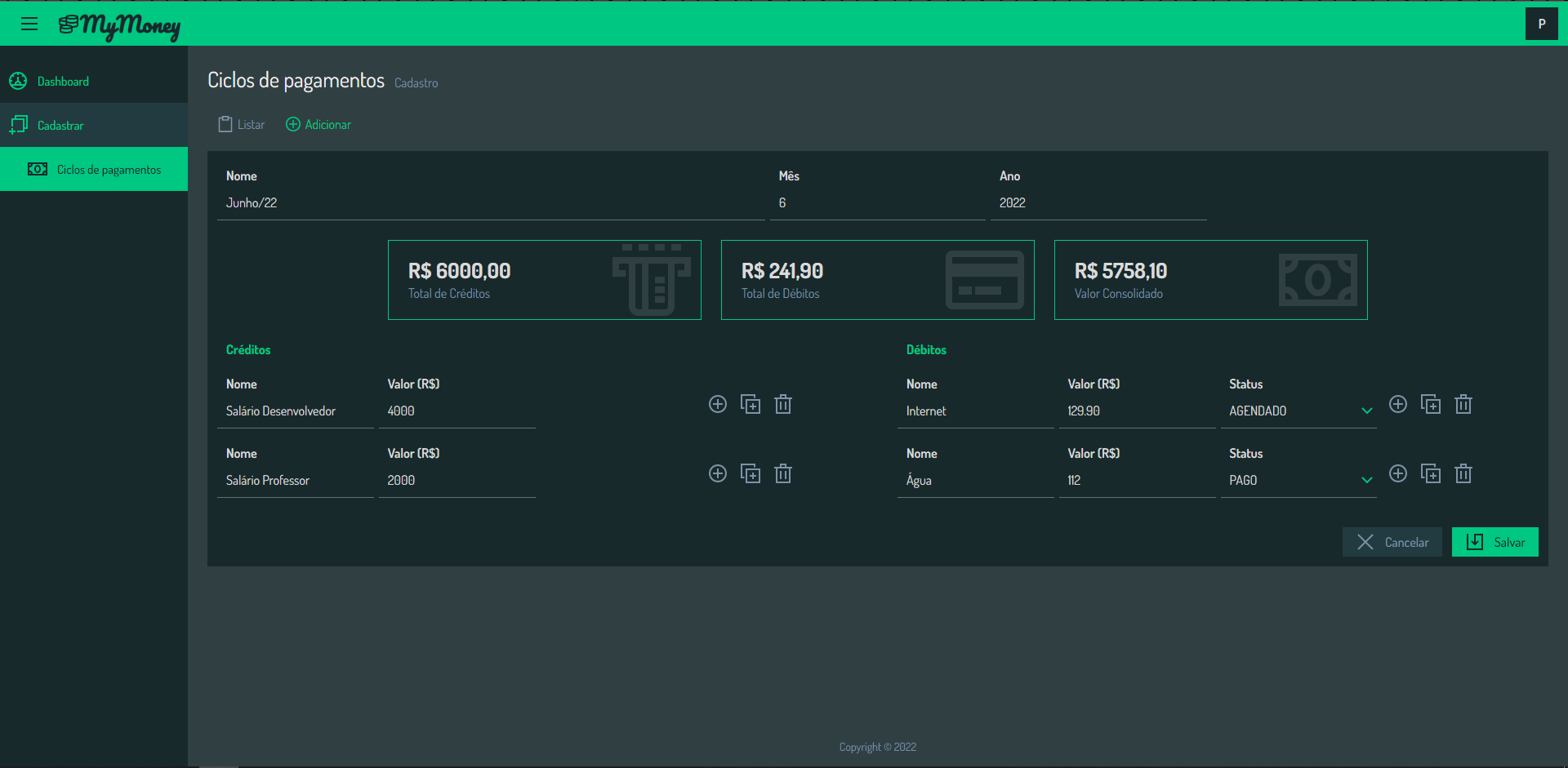This screenshot has height=768, width=1568.
Task: Open the AGENDADO status dropdown for Internet
Action: [x=1298, y=411]
